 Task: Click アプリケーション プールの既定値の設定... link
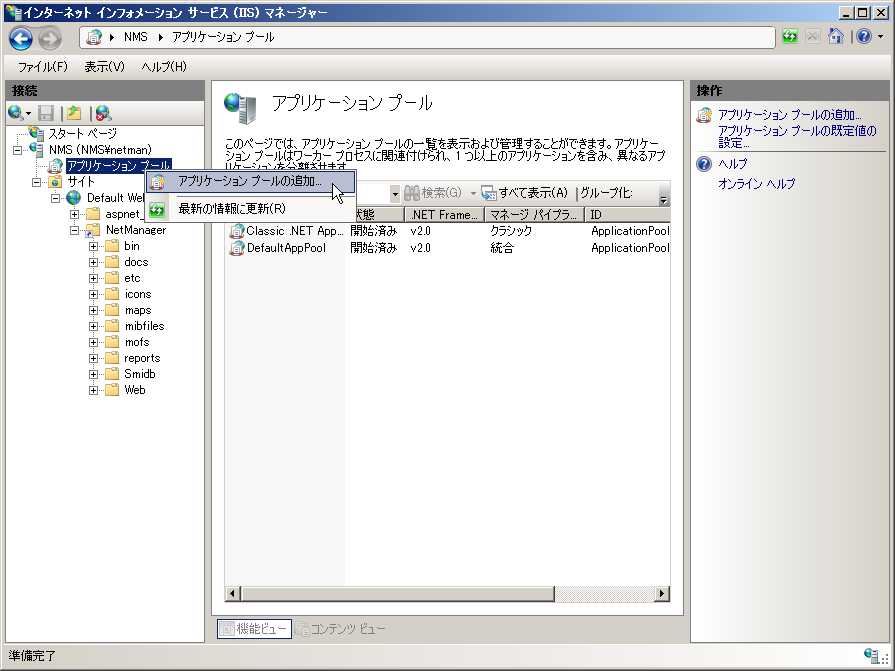pos(797,137)
